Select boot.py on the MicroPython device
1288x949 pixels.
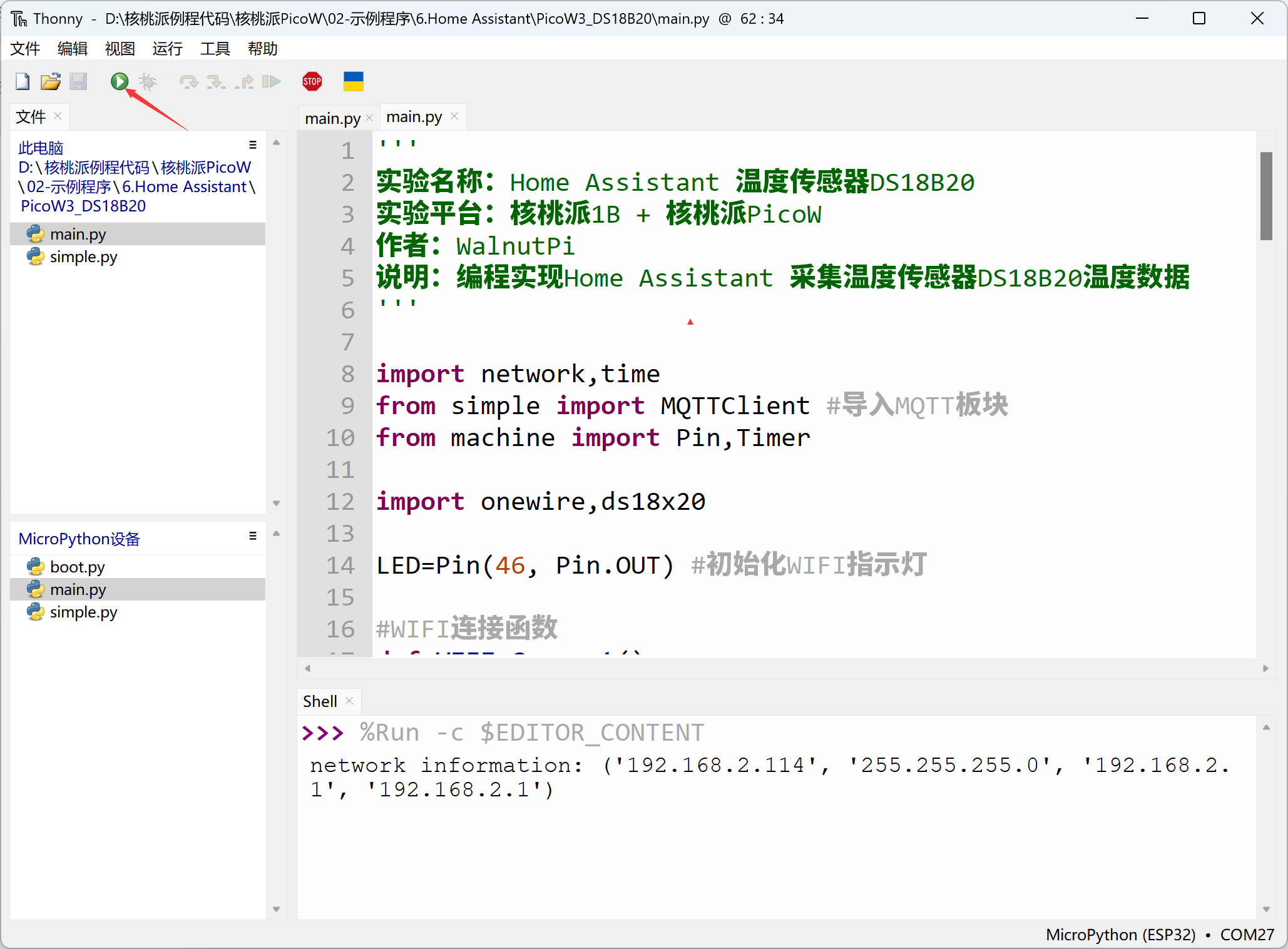(138, 567)
